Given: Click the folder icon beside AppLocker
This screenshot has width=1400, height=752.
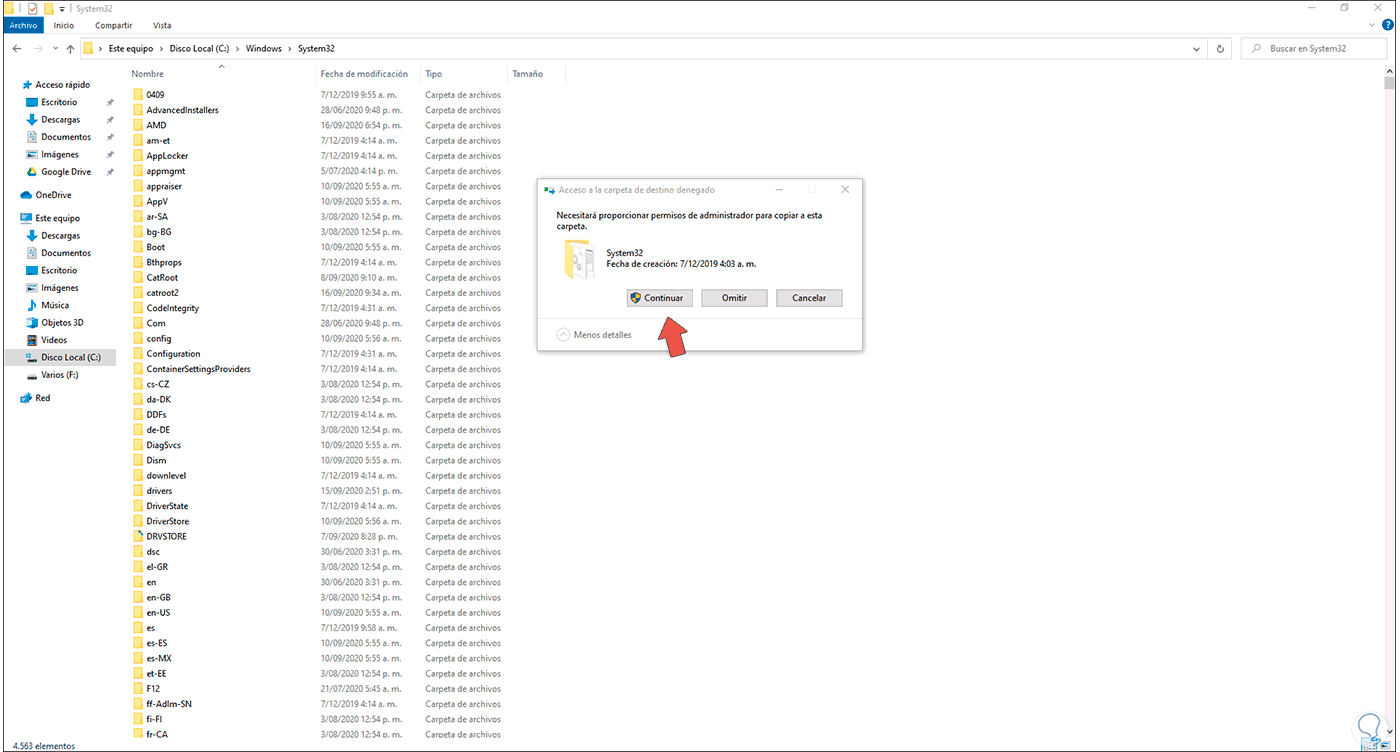Looking at the screenshot, I should (138, 156).
